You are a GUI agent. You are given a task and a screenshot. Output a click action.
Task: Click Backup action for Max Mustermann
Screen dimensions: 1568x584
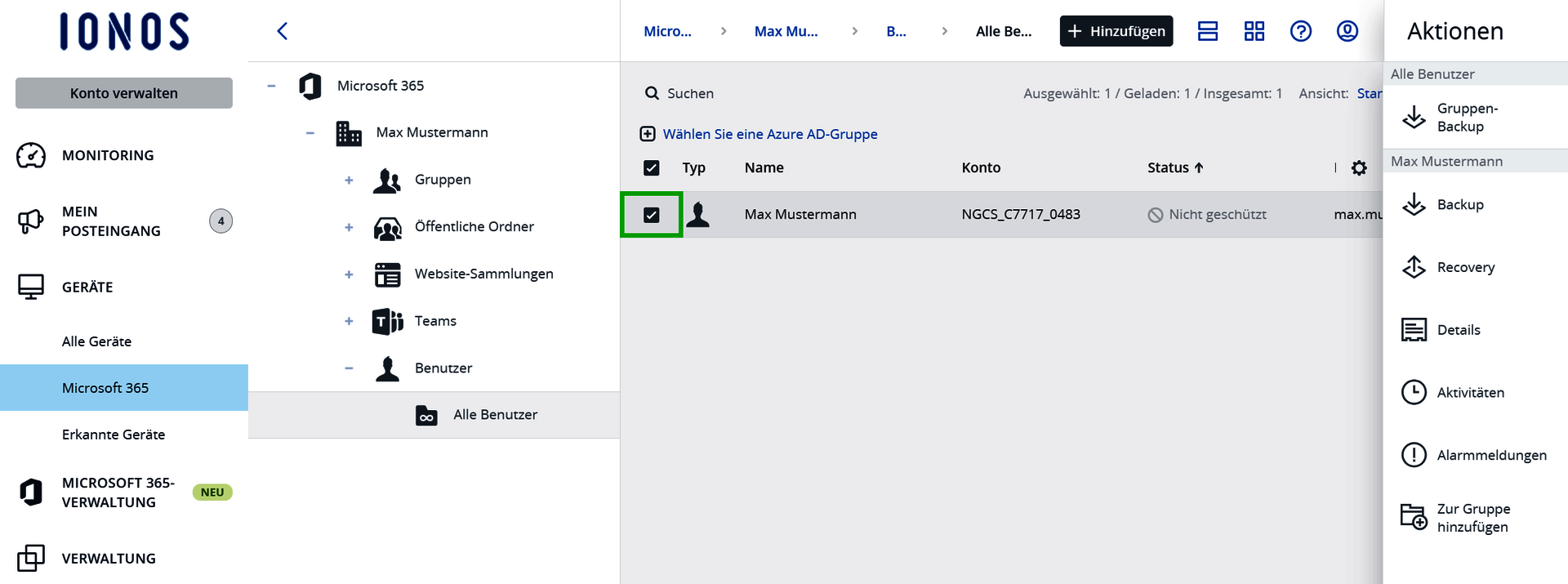pos(1460,204)
